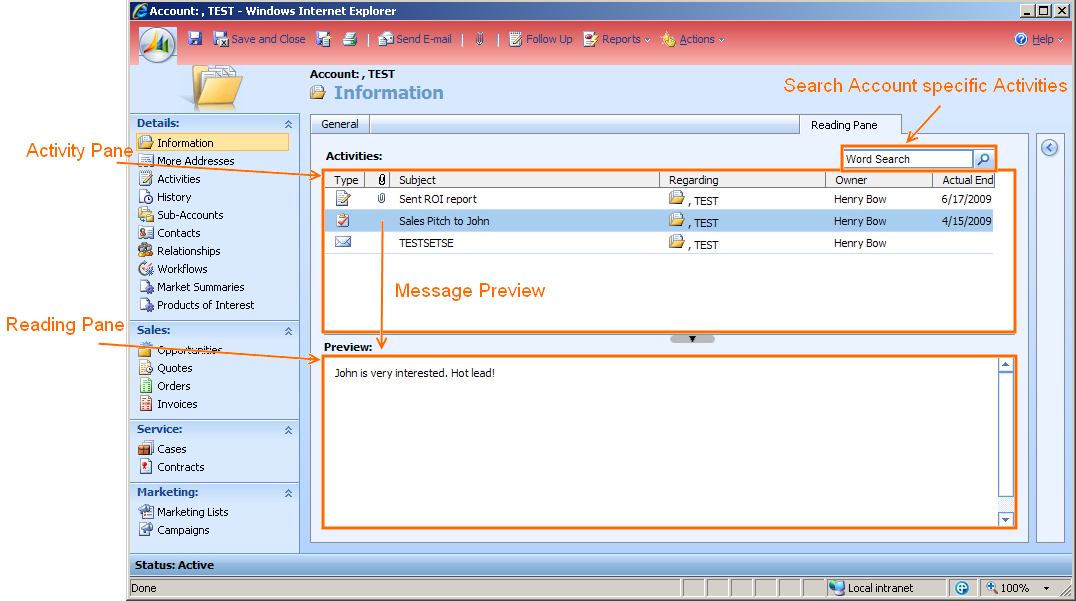
Task: Sort activities by Actual End column
Action: (963, 180)
